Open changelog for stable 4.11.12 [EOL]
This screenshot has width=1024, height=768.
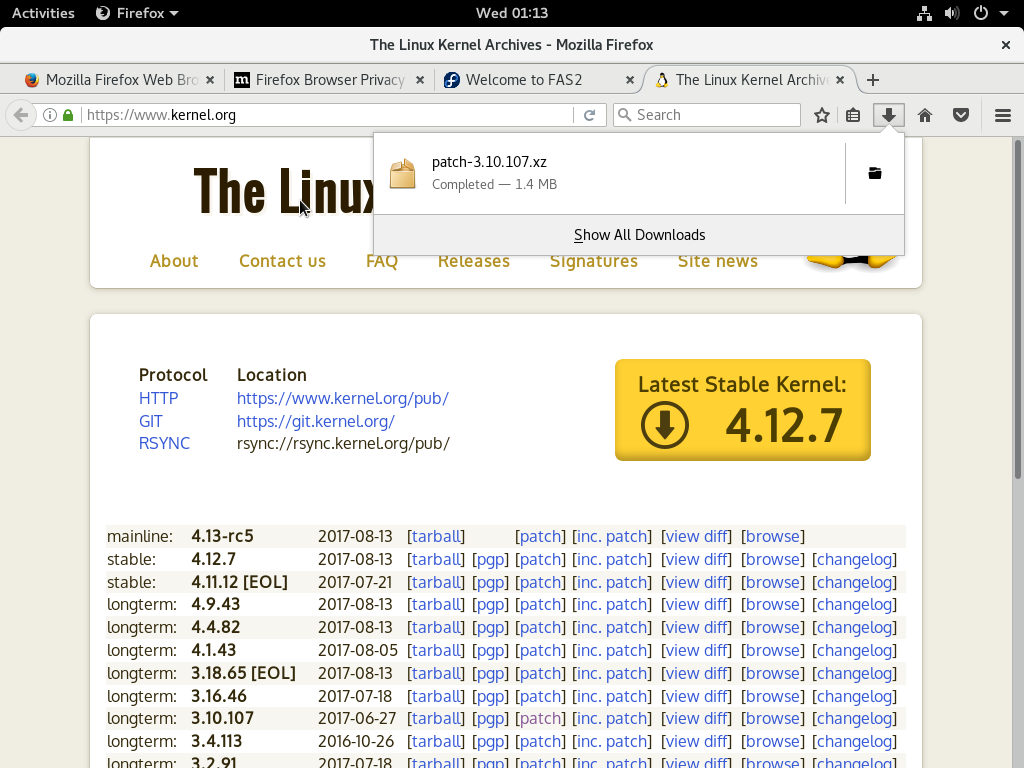[x=854, y=583]
